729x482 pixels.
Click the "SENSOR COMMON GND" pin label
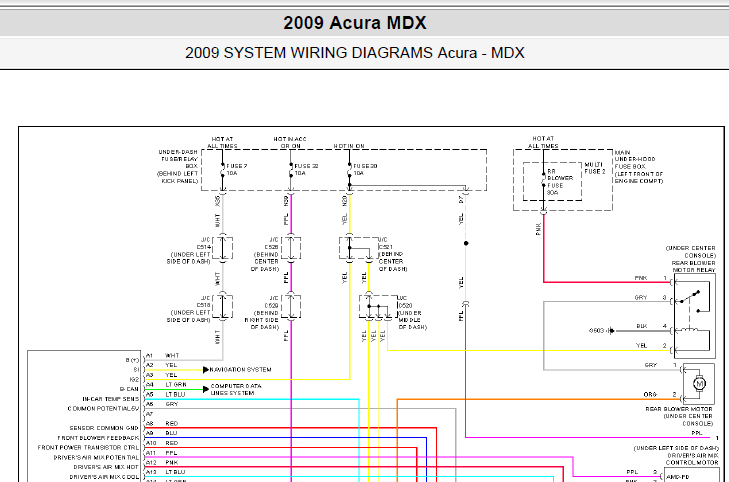pos(104,428)
